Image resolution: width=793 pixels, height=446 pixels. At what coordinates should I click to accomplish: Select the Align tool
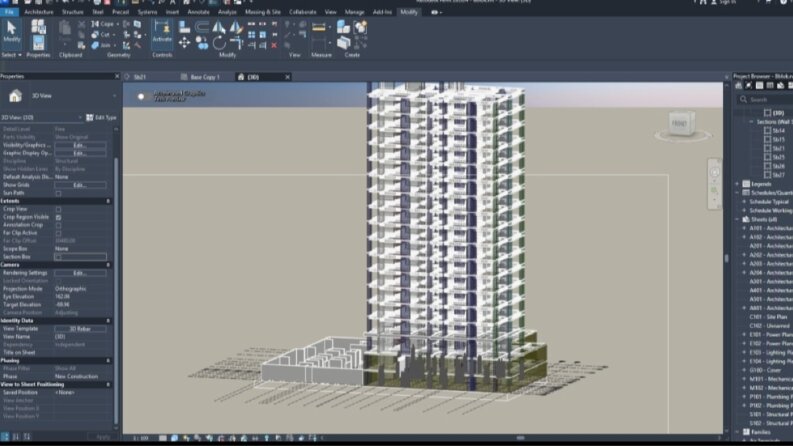click(185, 27)
